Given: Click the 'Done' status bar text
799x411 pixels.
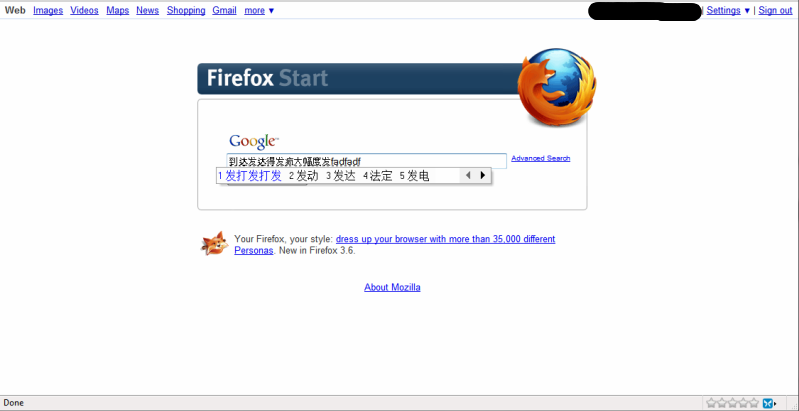Looking at the screenshot, I should 14,403.
